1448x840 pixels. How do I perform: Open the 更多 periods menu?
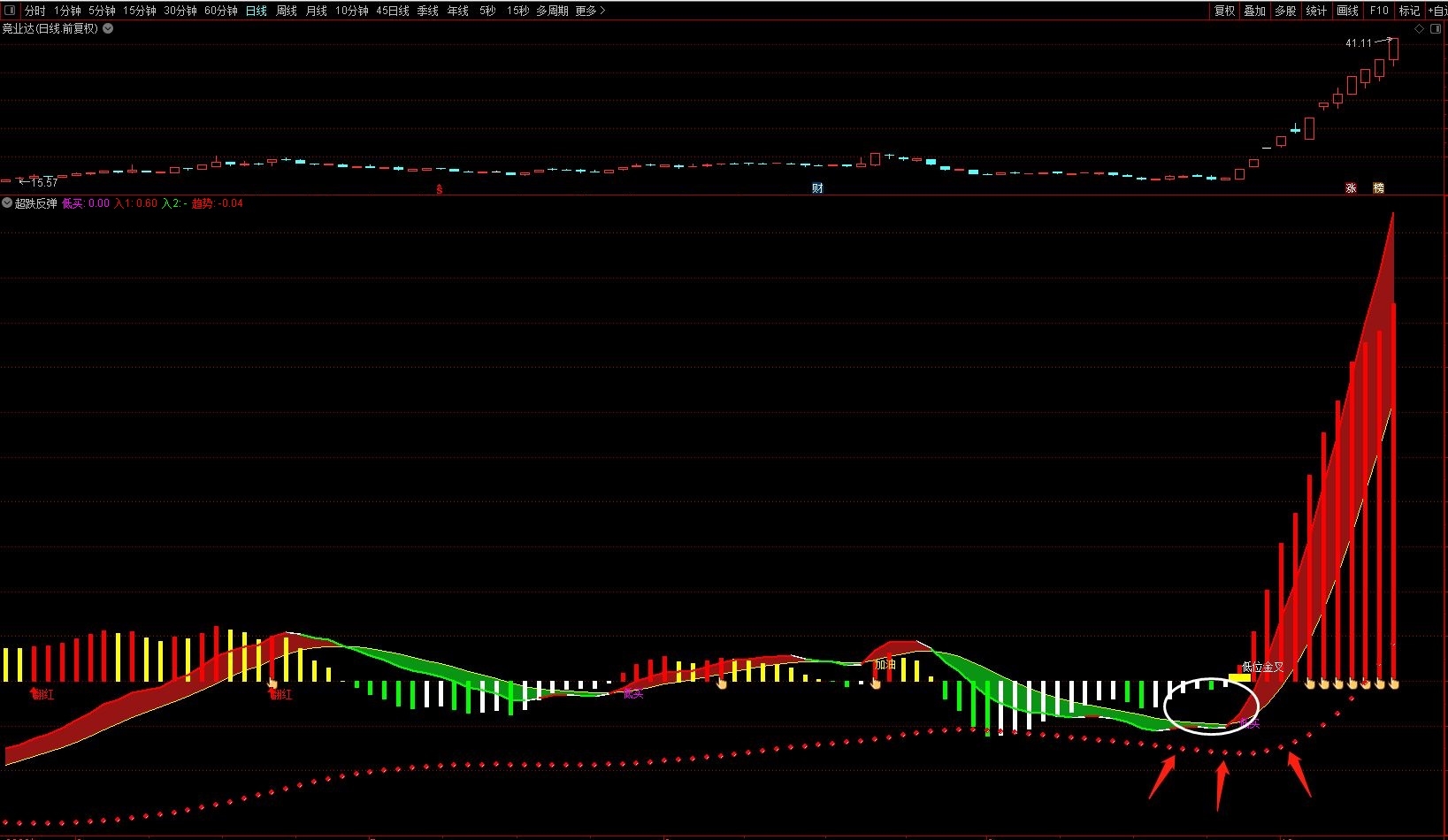coord(590,11)
